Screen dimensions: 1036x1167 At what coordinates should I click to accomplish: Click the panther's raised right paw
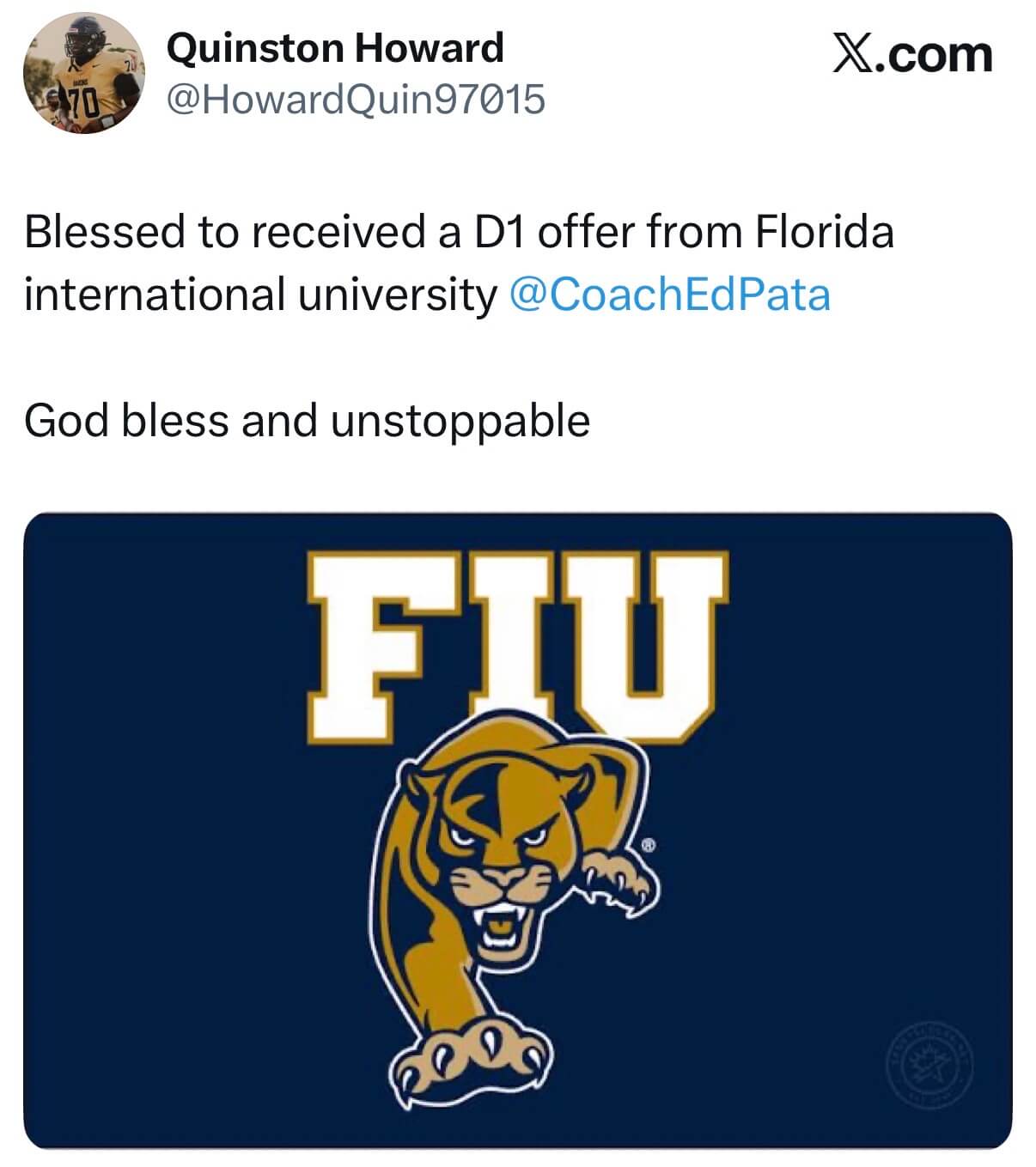(621, 879)
